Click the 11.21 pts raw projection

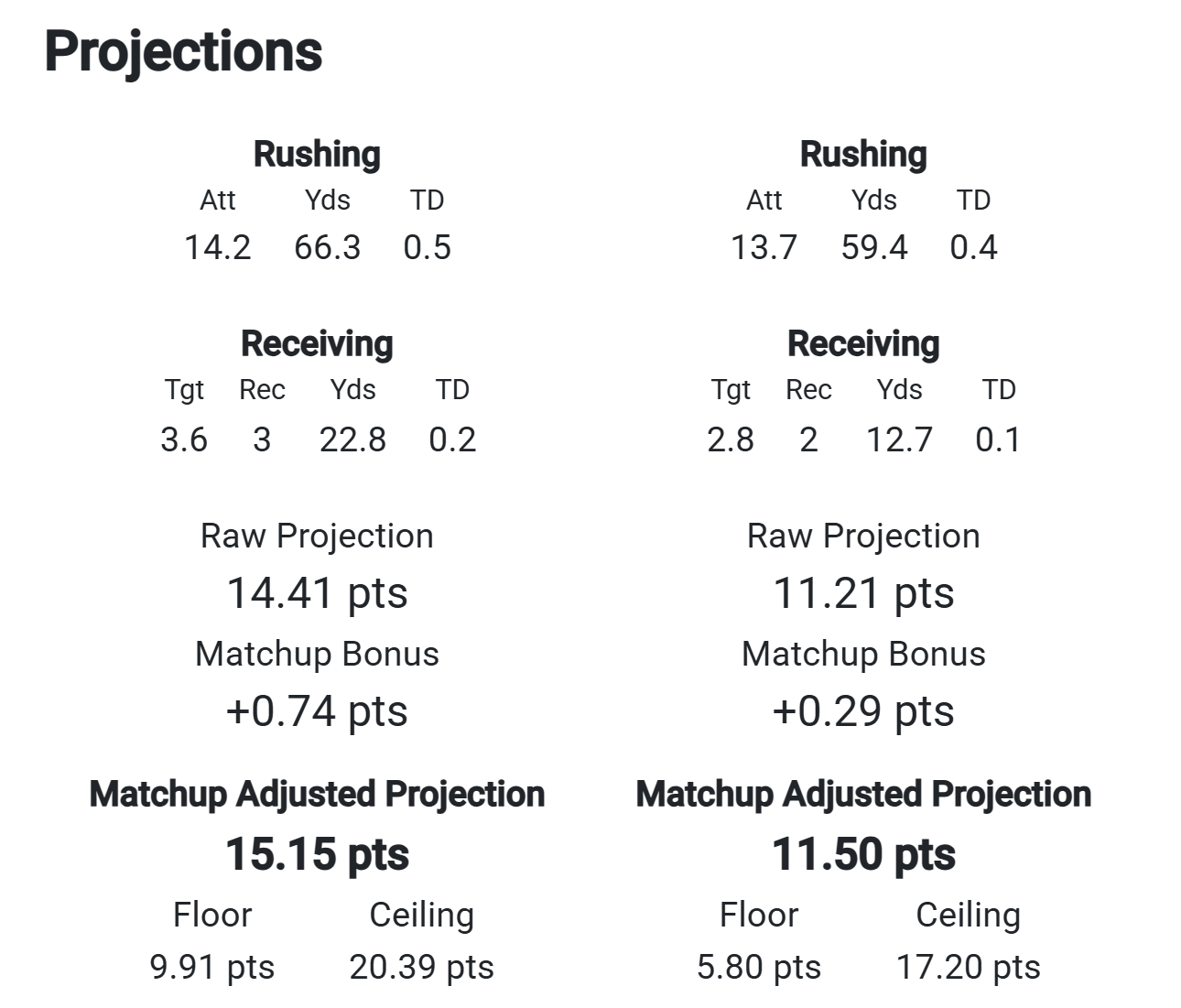tap(863, 592)
